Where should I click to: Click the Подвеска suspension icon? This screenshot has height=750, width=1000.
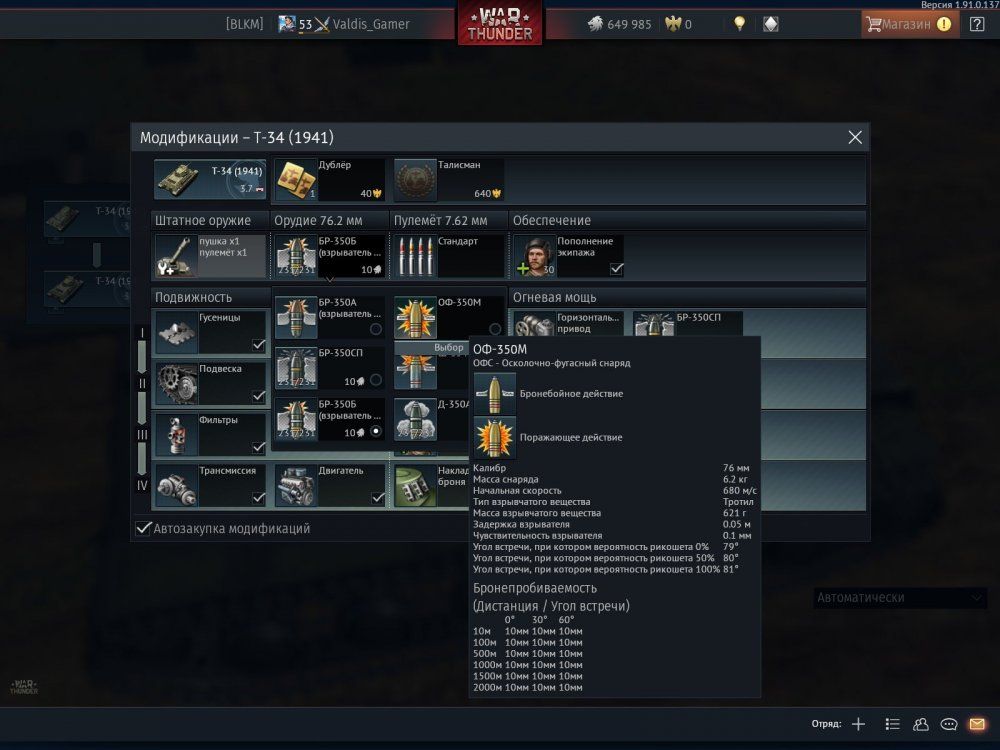point(175,383)
